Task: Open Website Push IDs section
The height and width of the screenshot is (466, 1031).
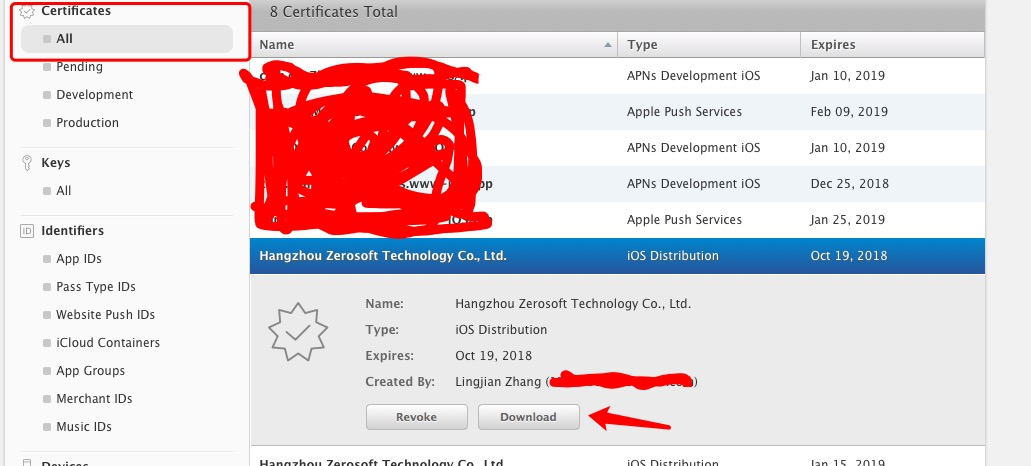Action: (x=105, y=315)
